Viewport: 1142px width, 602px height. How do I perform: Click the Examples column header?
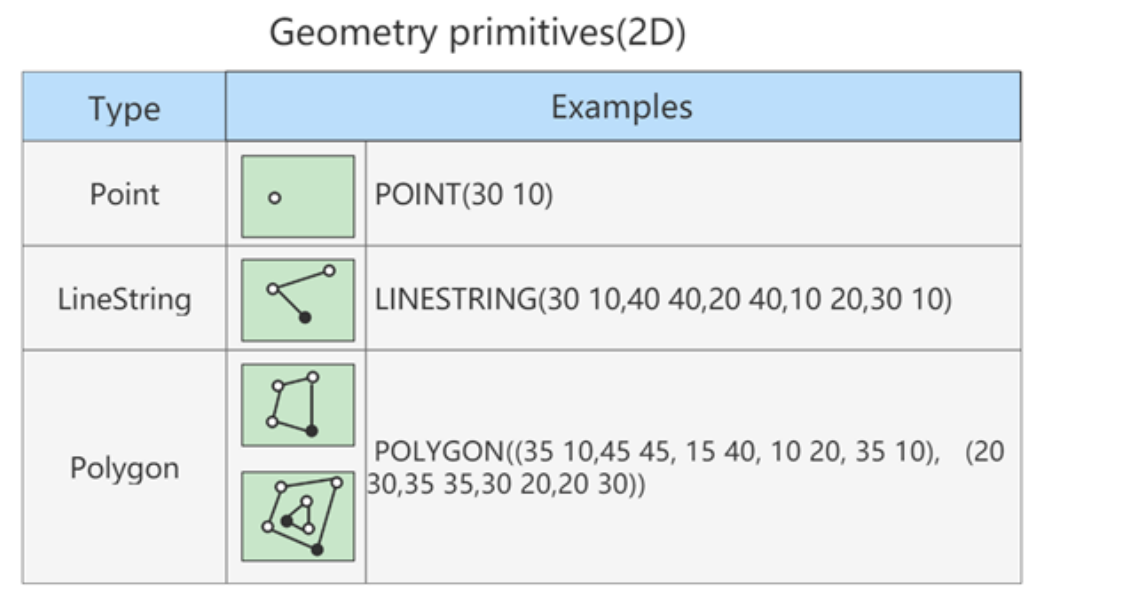623,106
